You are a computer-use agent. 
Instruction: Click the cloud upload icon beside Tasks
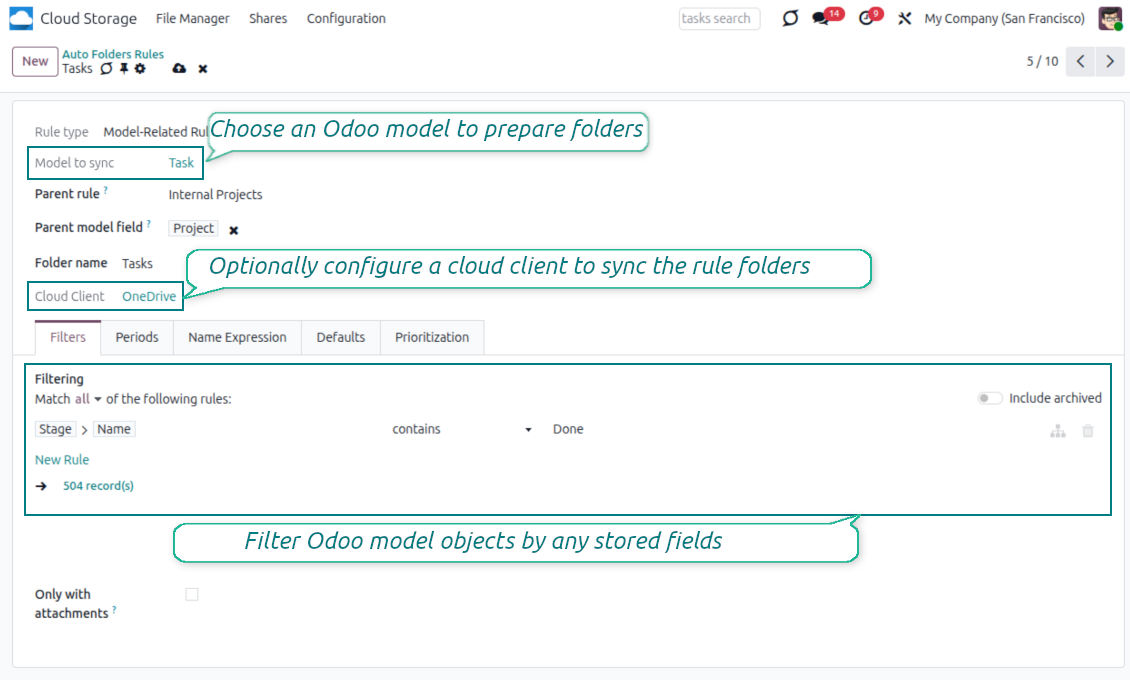pos(179,69)
